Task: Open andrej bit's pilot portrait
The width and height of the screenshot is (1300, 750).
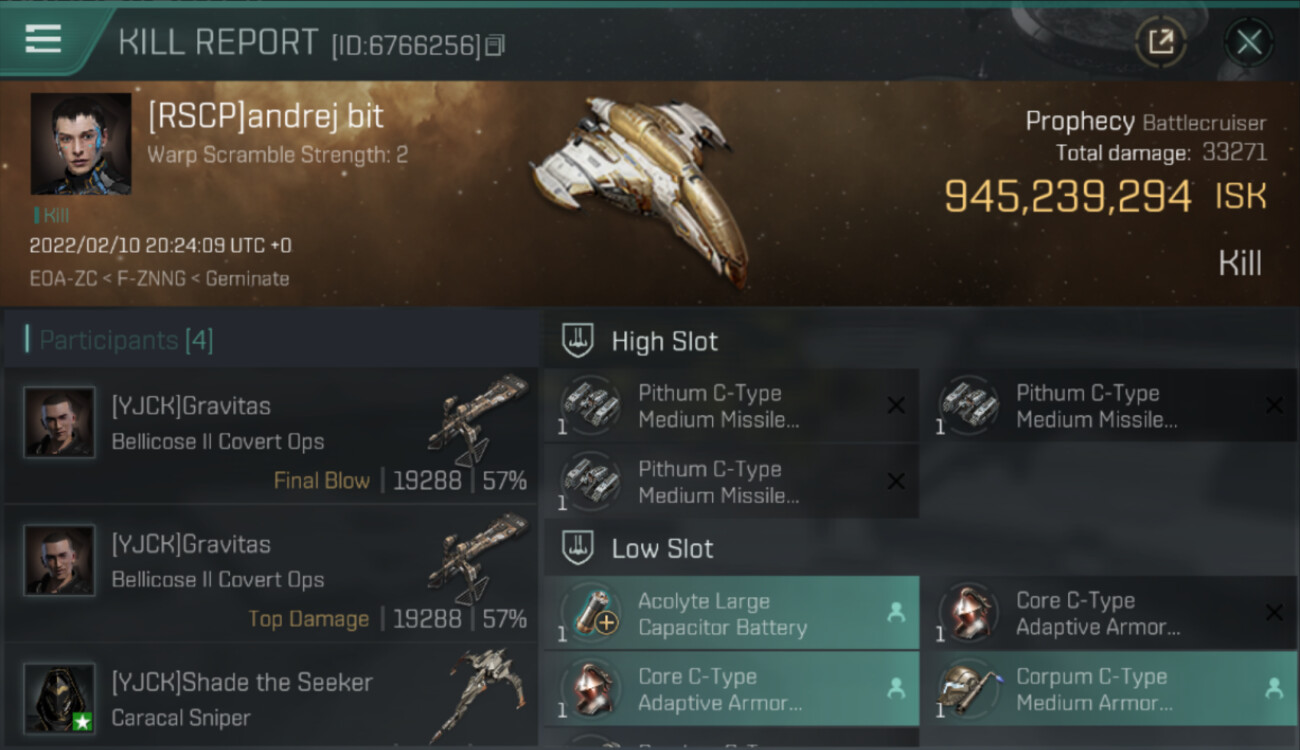Action: pos(81,144)
